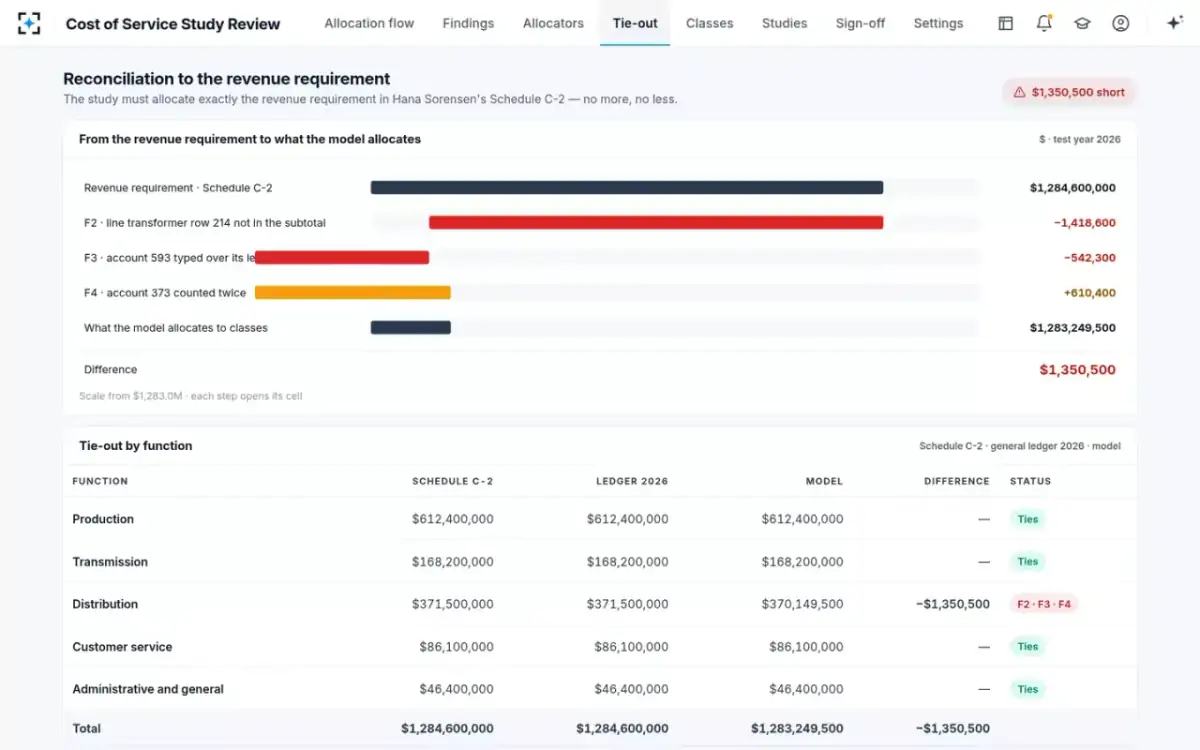Click the −542,300 value
Screen dimensions: 1200x750
(1090, 258)
